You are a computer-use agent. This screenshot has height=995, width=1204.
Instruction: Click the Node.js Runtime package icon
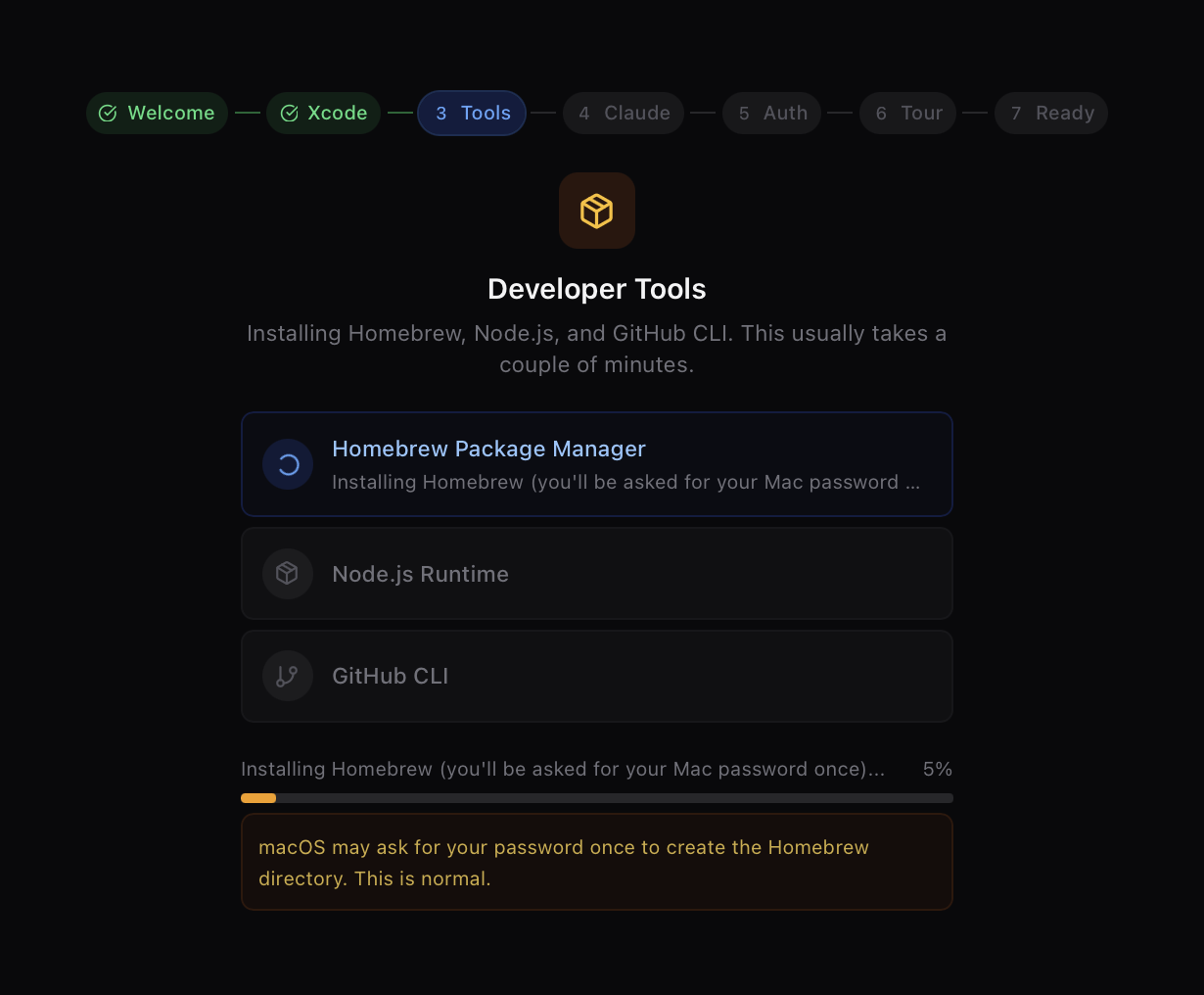[288, 574]
